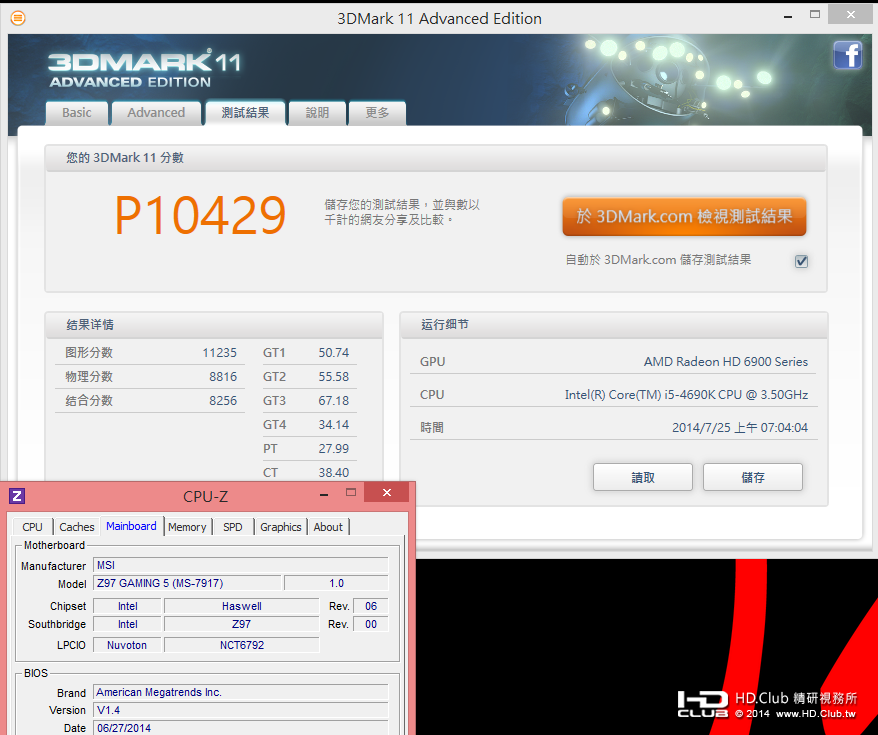Click Chipset Rev. field 06

tap(371, 606)
